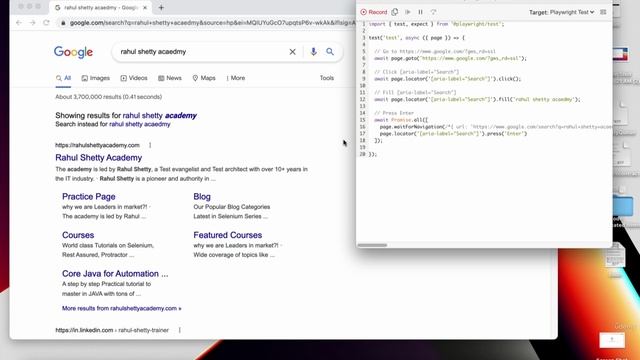Click 'rahul shetty academy' corrected query link
The width and height of the screenshot is (640, 360).
(160, 116)
